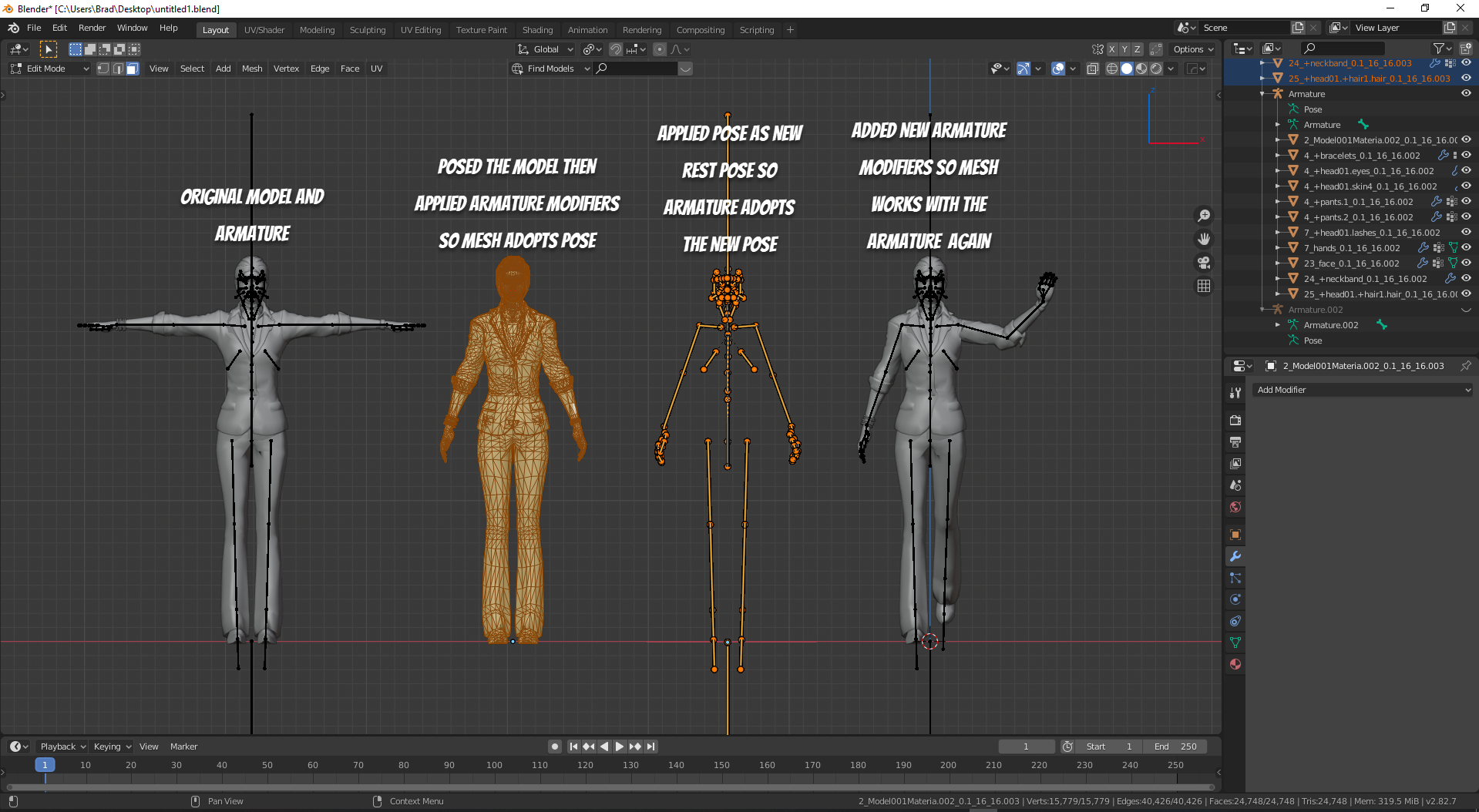This screenshot has width=1479, height=812.
Task: Open the Edit Mode selector dropdown
Action: point(50,69)
